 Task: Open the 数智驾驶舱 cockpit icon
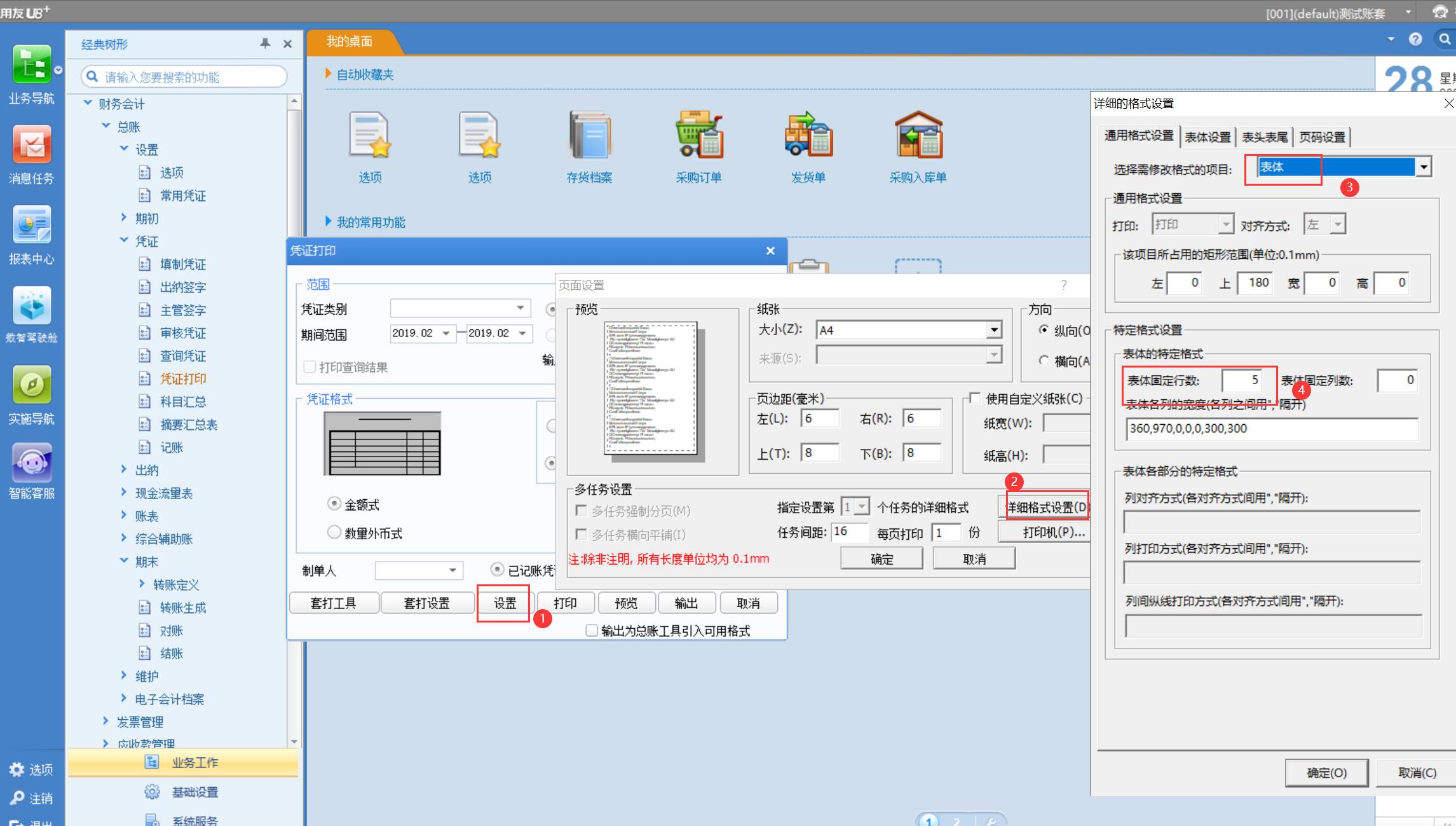[x=32, y=305]
